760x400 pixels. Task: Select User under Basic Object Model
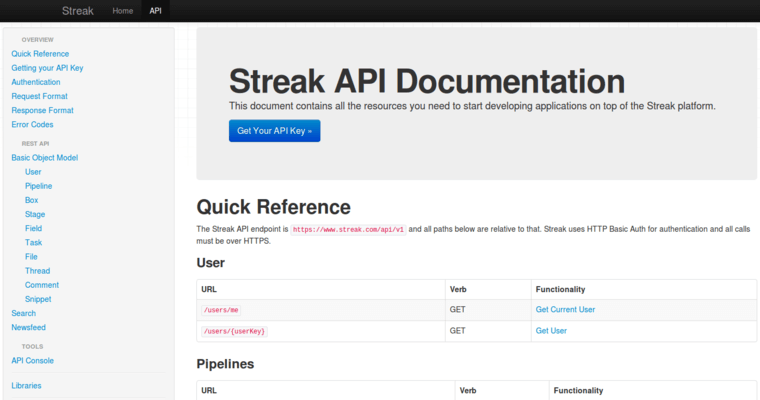[33, 172]
